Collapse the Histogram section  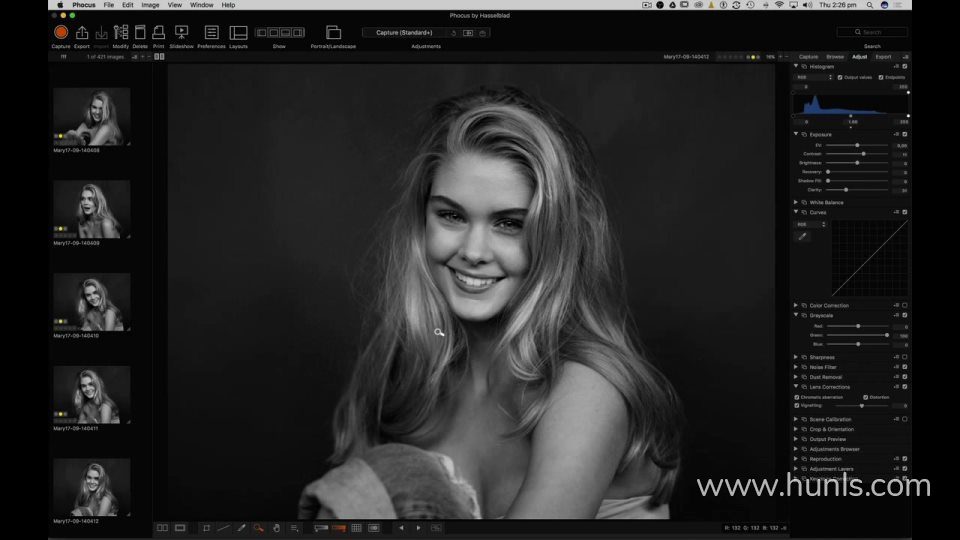click(796, 66)
